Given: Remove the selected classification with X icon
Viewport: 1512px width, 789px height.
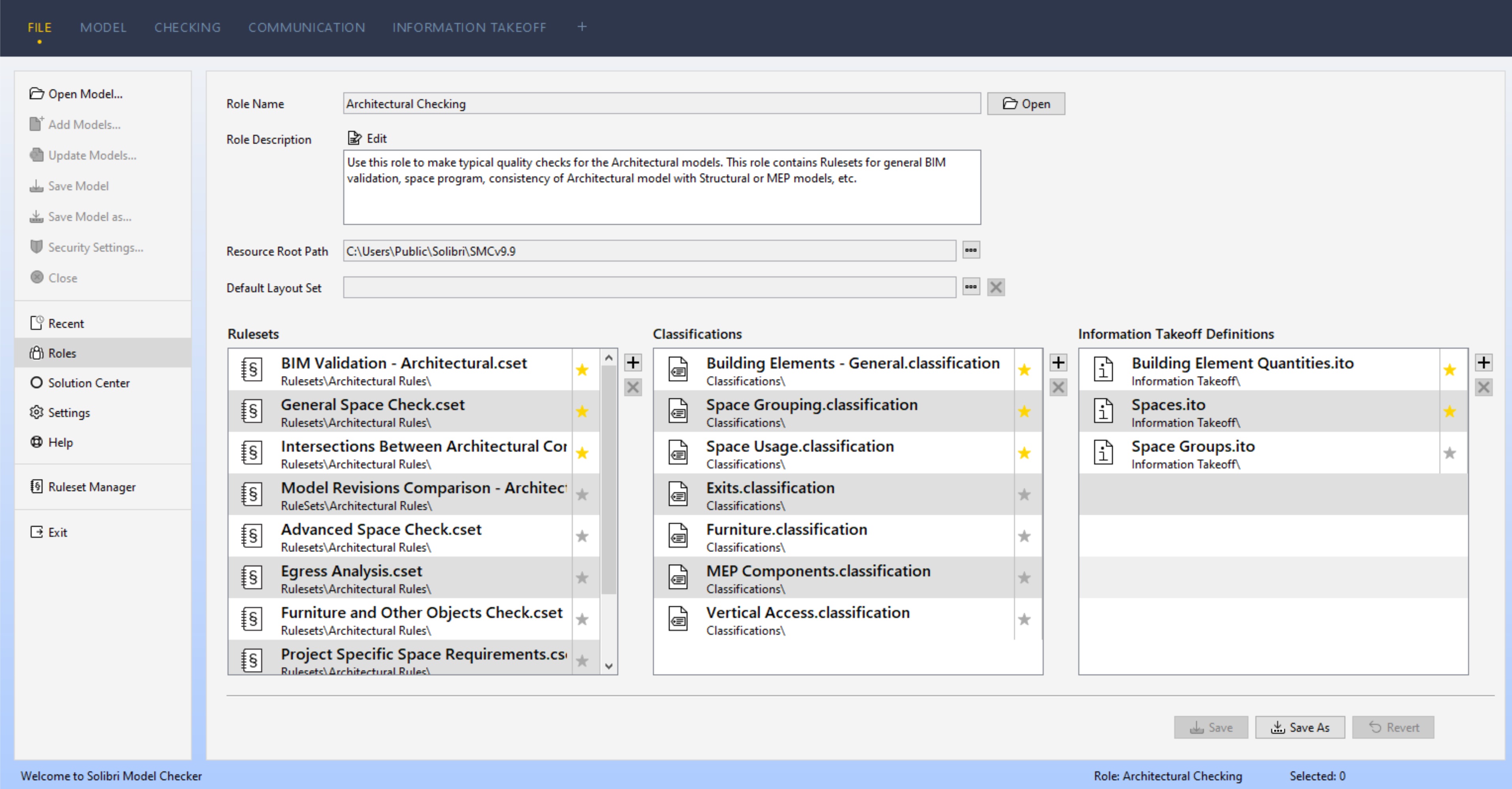Looking at the screenshot, I should point(1058,388).
